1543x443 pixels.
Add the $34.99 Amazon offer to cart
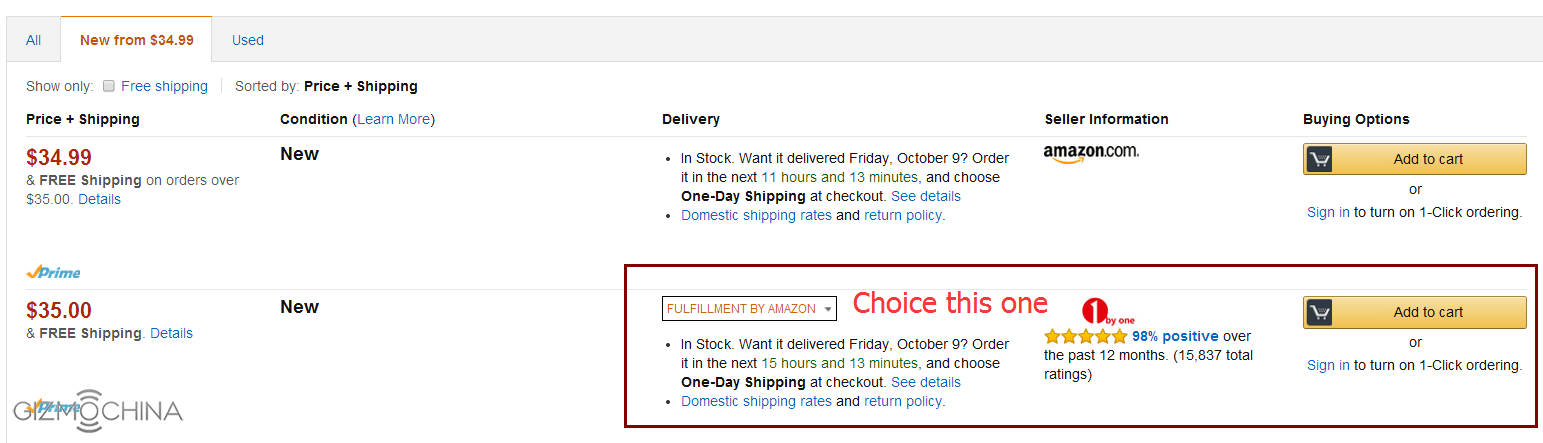1427,159
